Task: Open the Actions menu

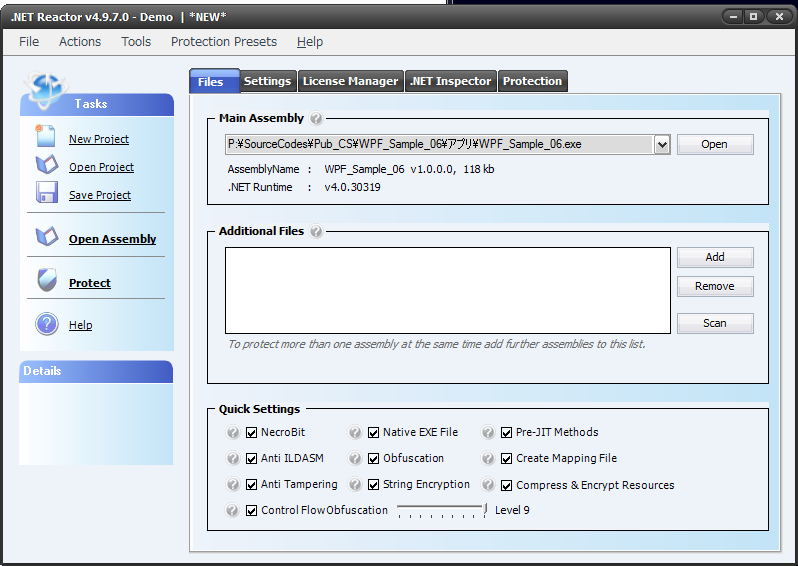Action: point(80,42)
